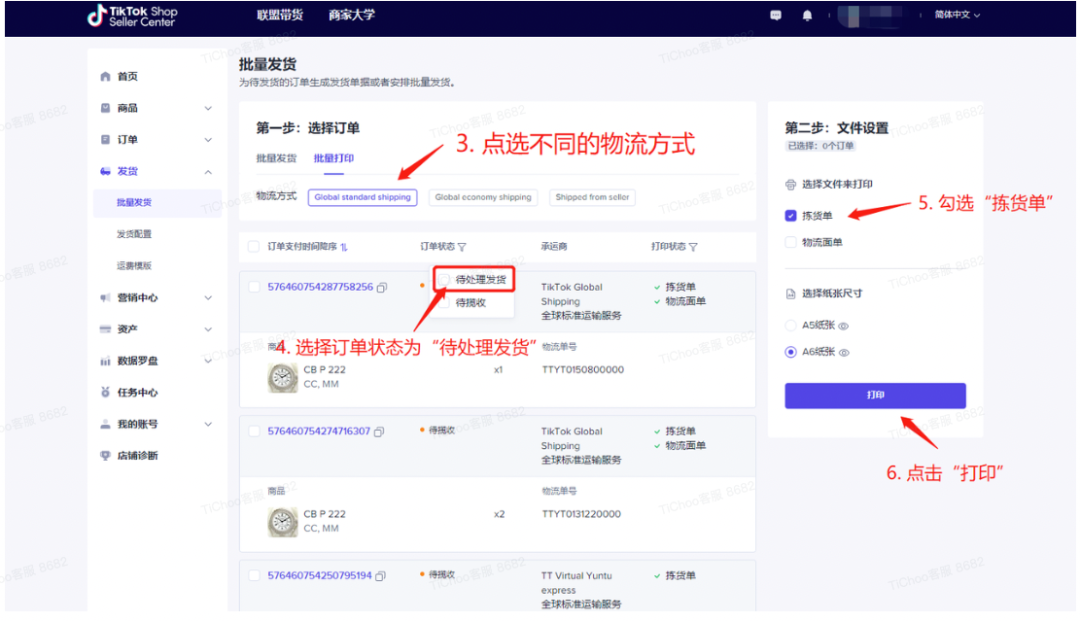Preview A6 paper size eye icon
The image size is (1080, 621).
click(x=844, y=352)
